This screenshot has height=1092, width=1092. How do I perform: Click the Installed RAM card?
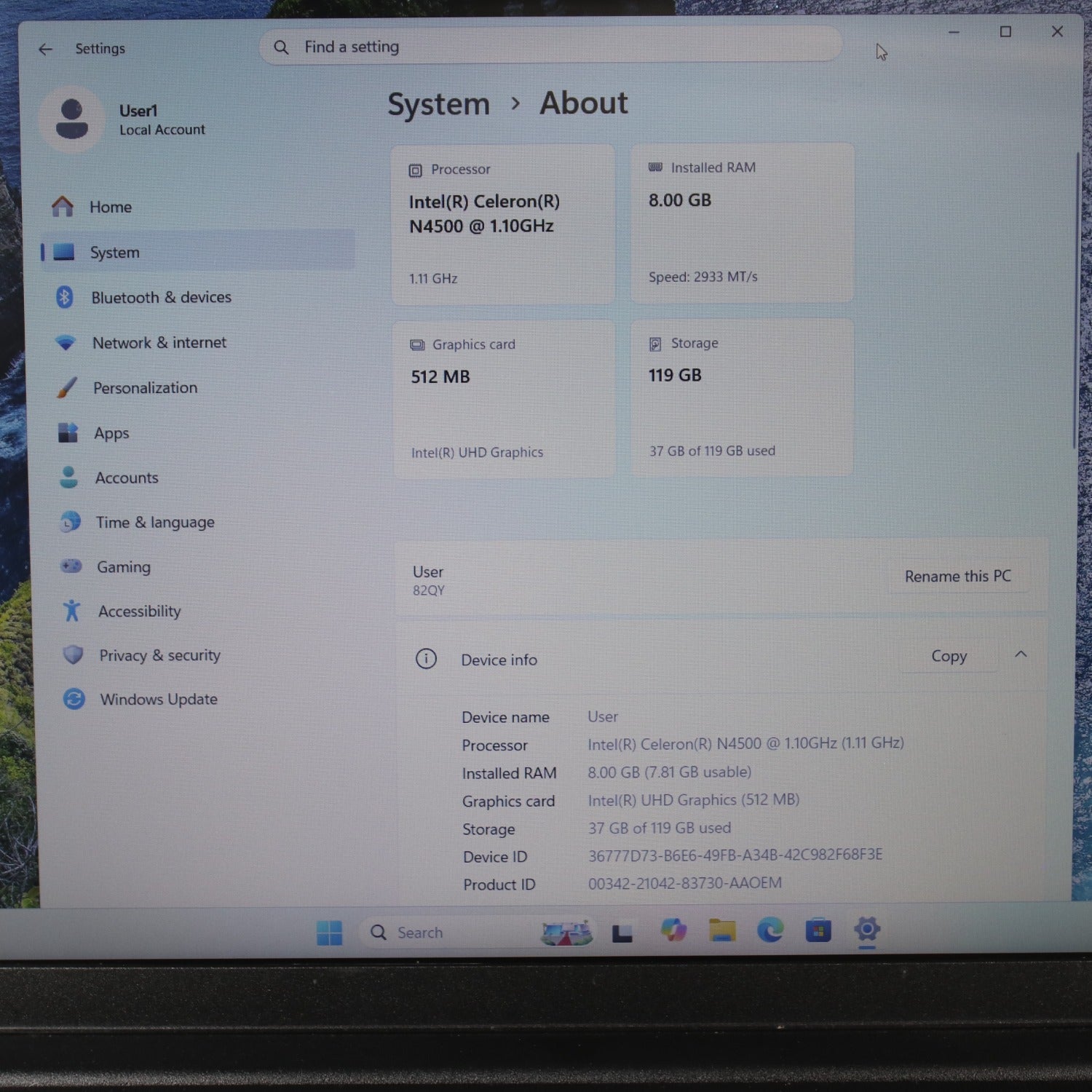click(742, 223)
